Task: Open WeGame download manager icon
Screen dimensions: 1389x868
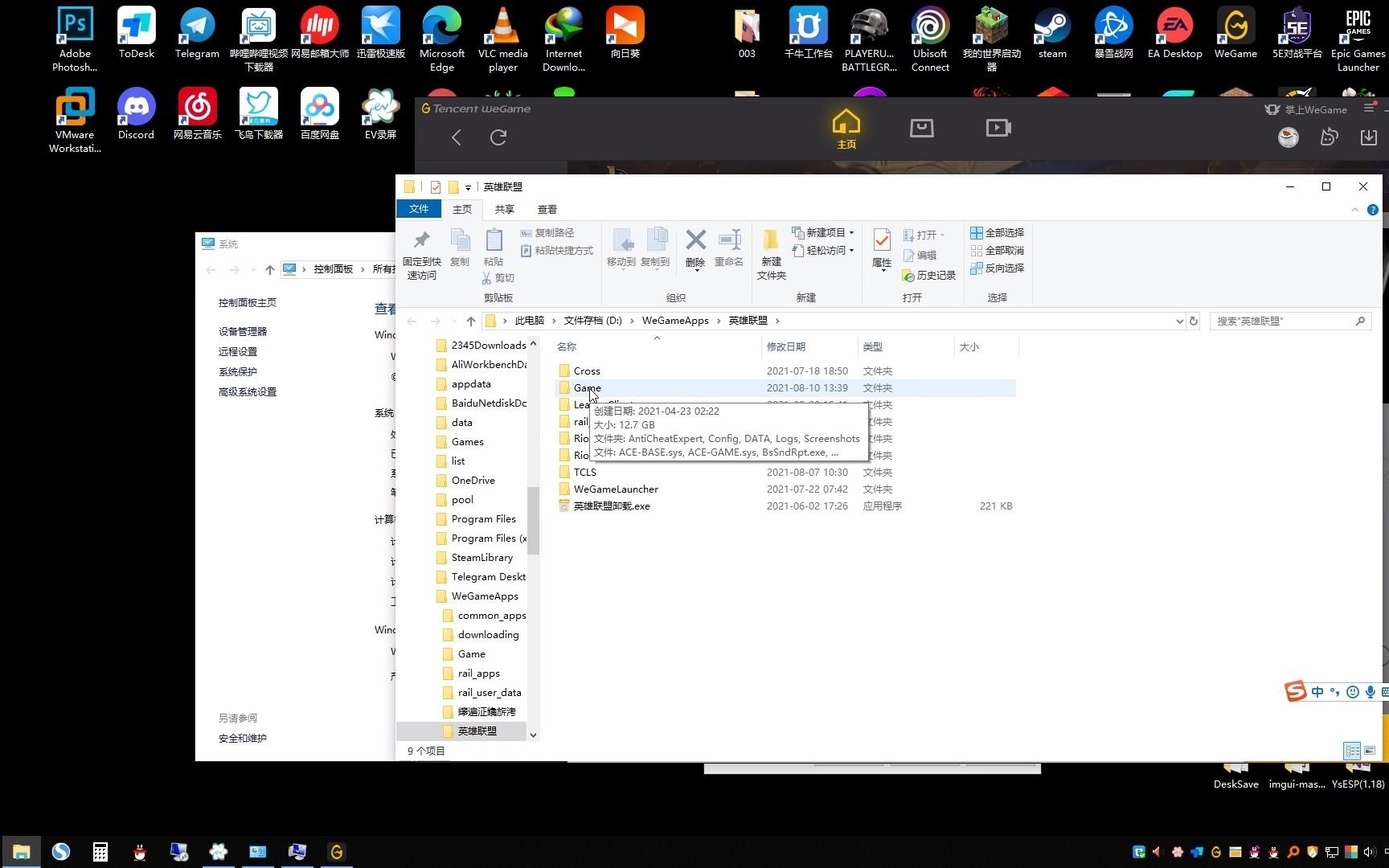Action: pos(1368,137)
